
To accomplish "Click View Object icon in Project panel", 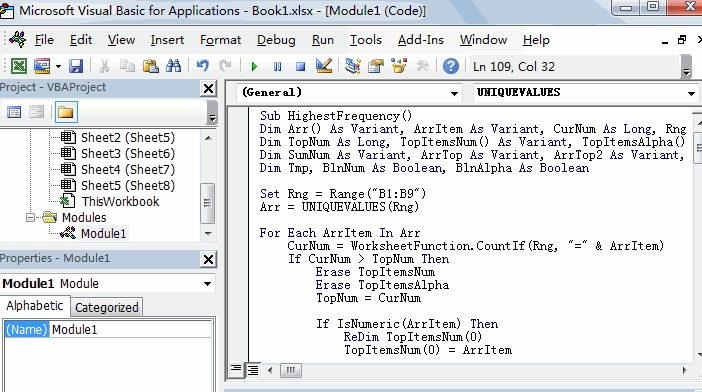I will coord(36,112).
